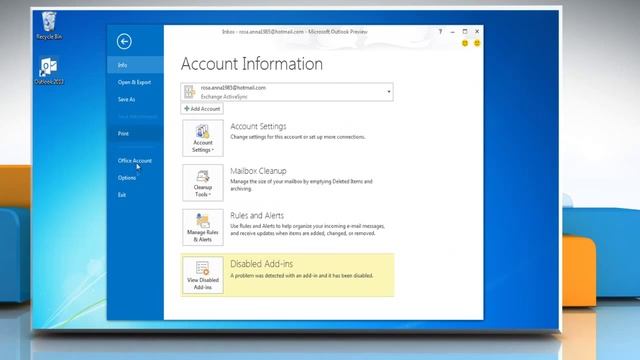This screenshot has height=360, width=640.
Task: Open the Open & Export section
Action: click(x=136, y=82)
